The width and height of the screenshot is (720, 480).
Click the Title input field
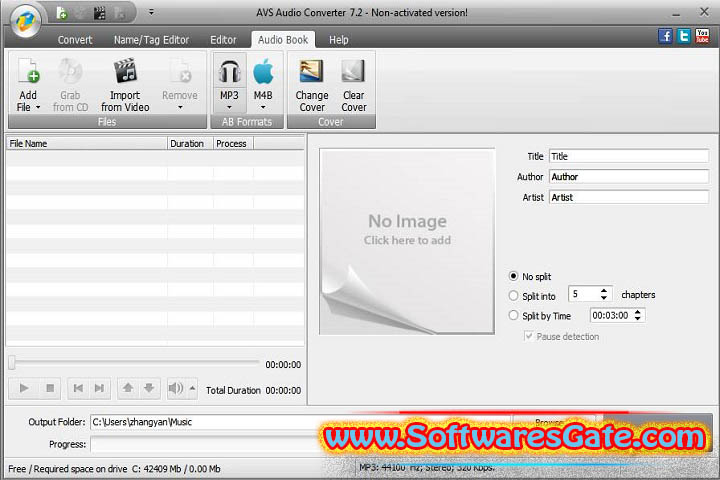[629, 156]
